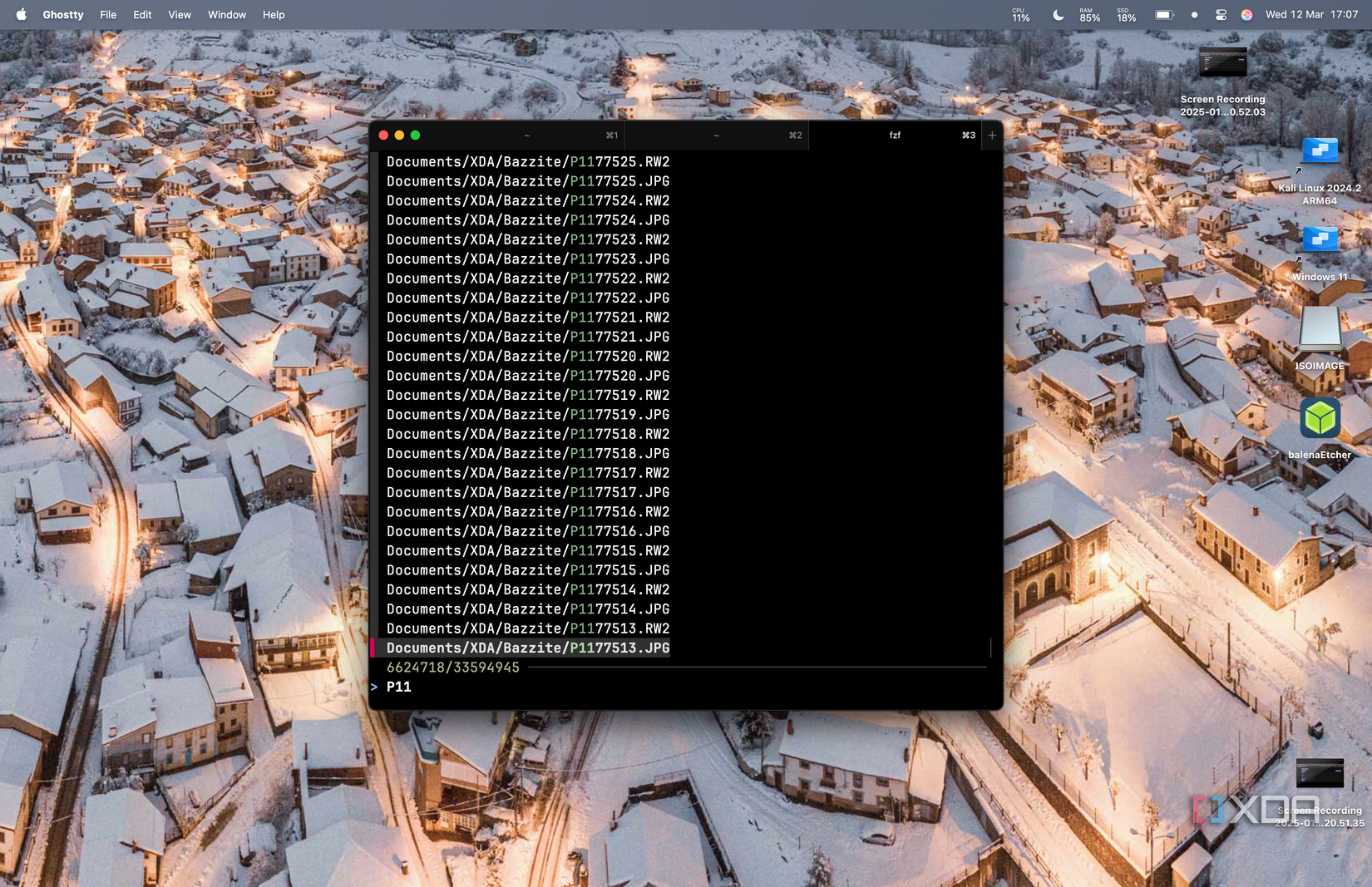Select the result P1177518.RW2
Viewport: 1372px width, 887px height.
(528, 434)
